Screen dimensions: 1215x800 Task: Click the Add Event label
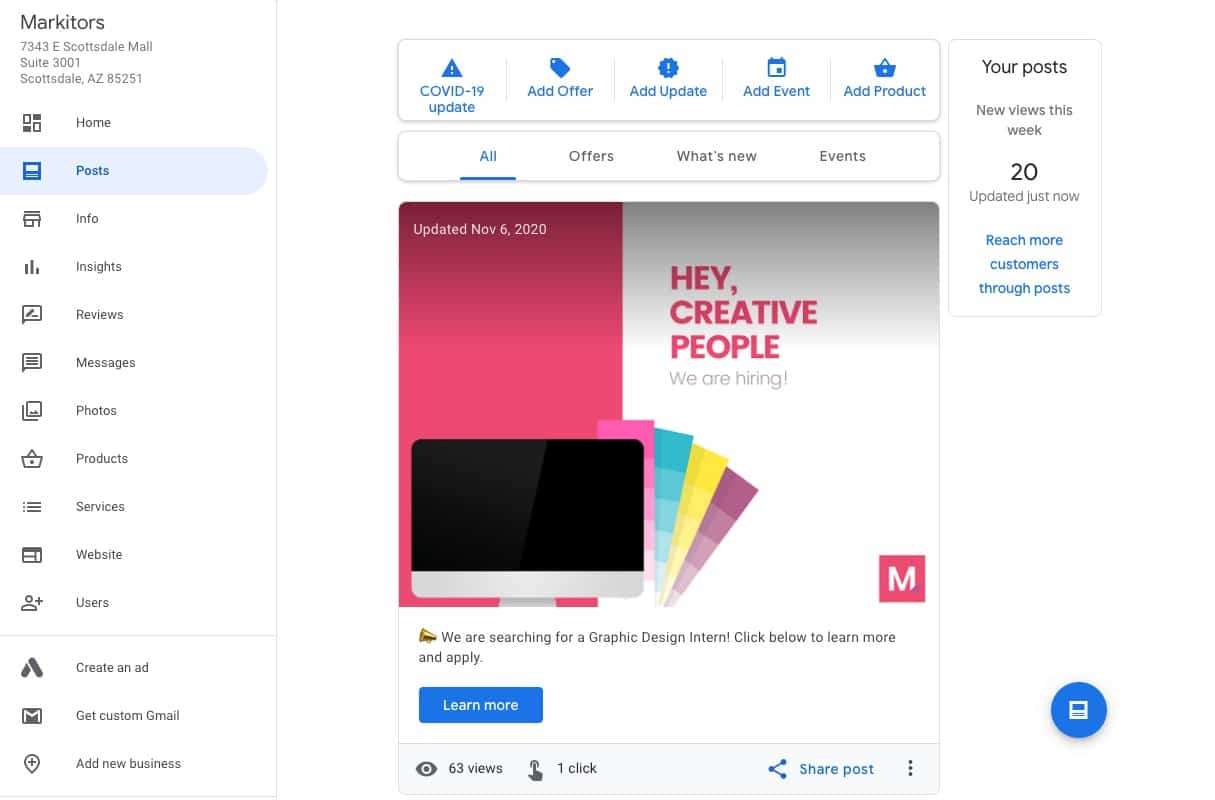coord(777,91)
